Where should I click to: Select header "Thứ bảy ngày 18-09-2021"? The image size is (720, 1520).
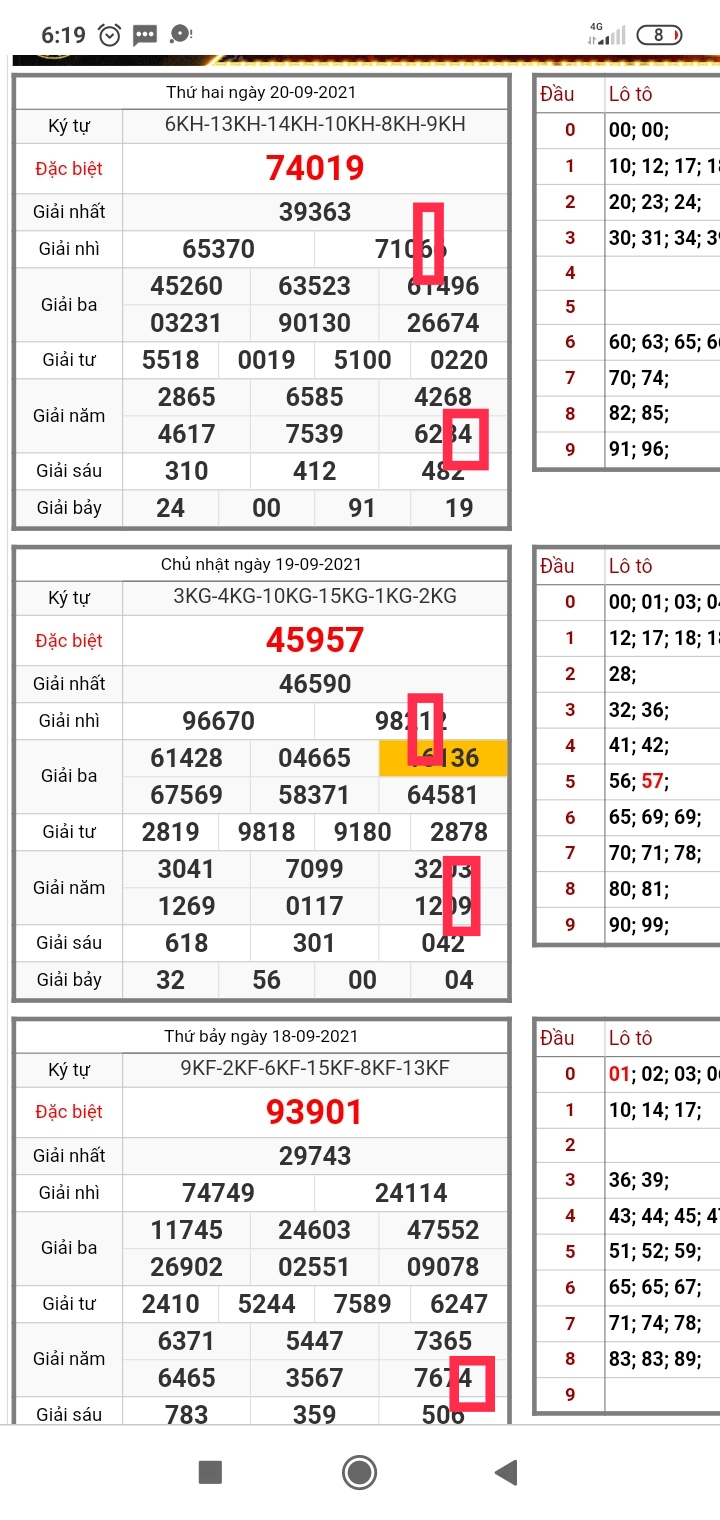click(x=261, y=1037)
